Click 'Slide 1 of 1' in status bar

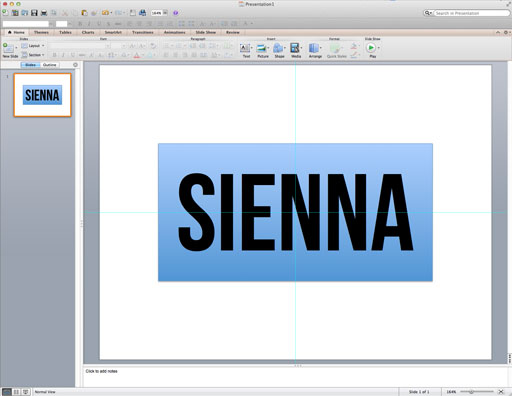coord(419,392)
